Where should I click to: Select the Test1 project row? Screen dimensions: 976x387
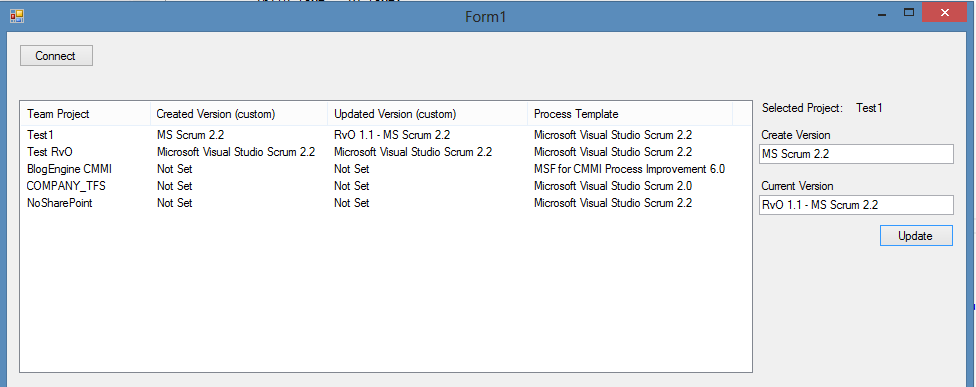click(x=385, y=134)
